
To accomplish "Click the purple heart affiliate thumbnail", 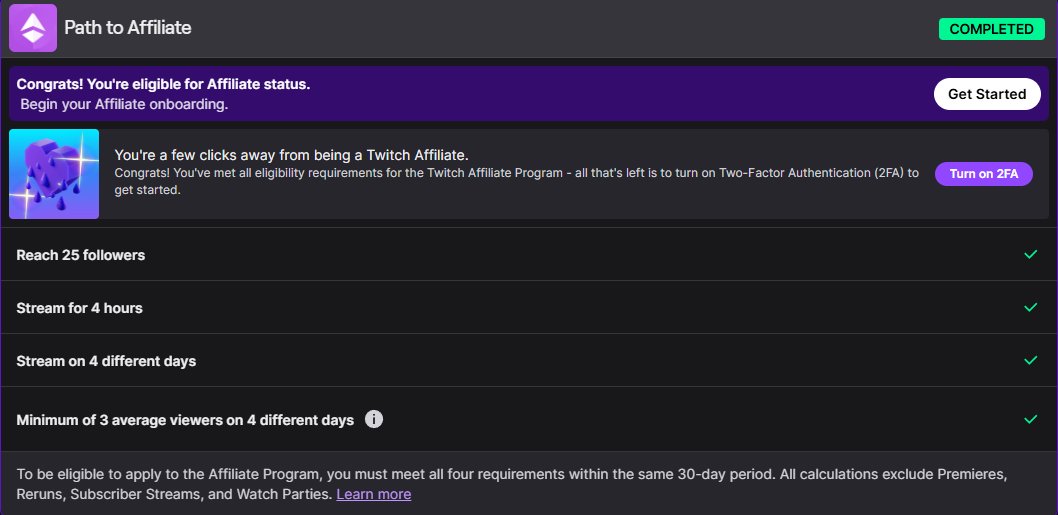I will click(x=54, y=174).
